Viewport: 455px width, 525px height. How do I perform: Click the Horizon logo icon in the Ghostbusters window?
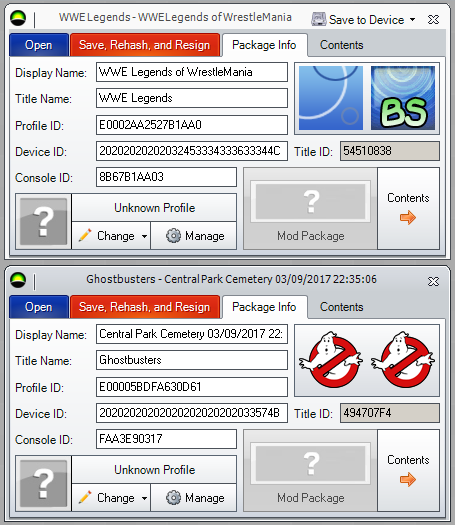pyautogui.click(x=18, y=281)
